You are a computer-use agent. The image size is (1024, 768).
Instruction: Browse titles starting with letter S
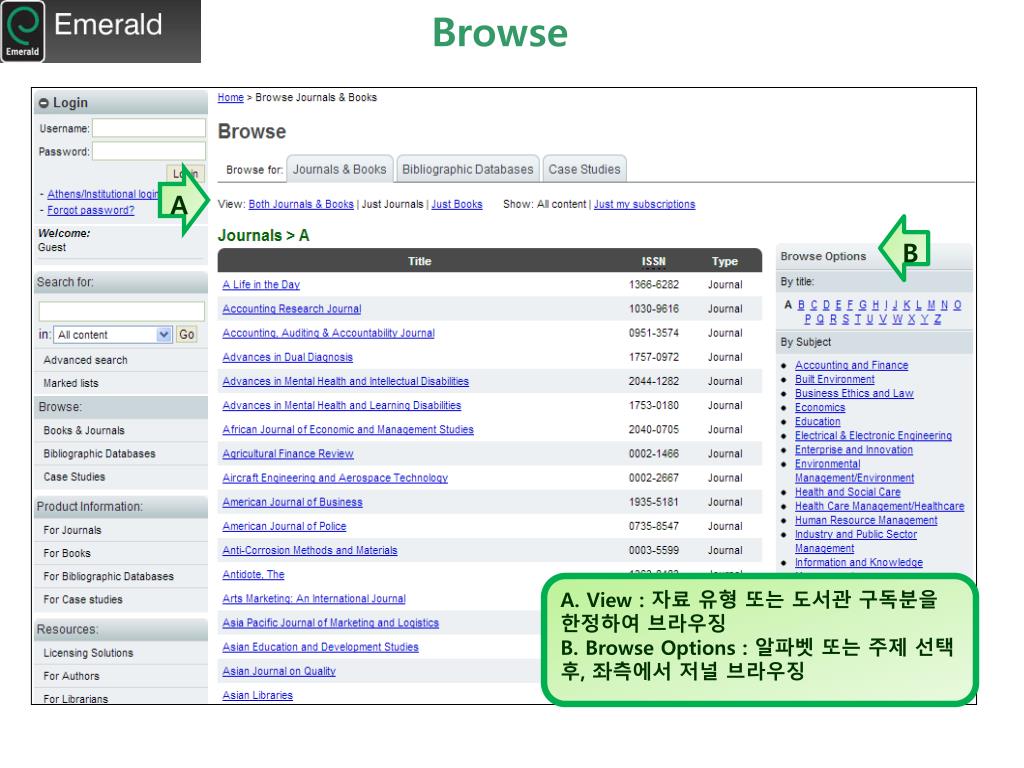846,319
